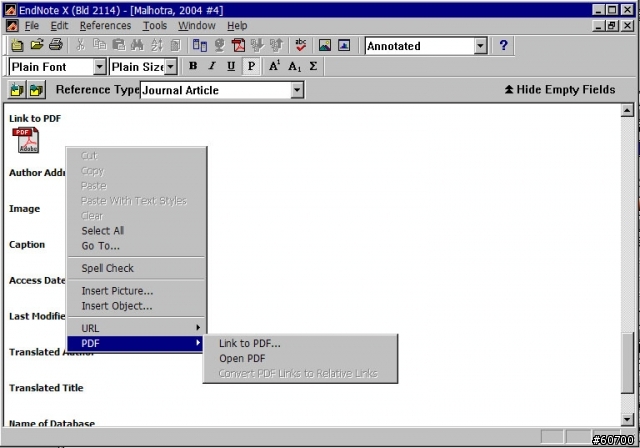Open the Plain Size dropdown
This screenshot has width=640, height=448.
pos(170,67)
